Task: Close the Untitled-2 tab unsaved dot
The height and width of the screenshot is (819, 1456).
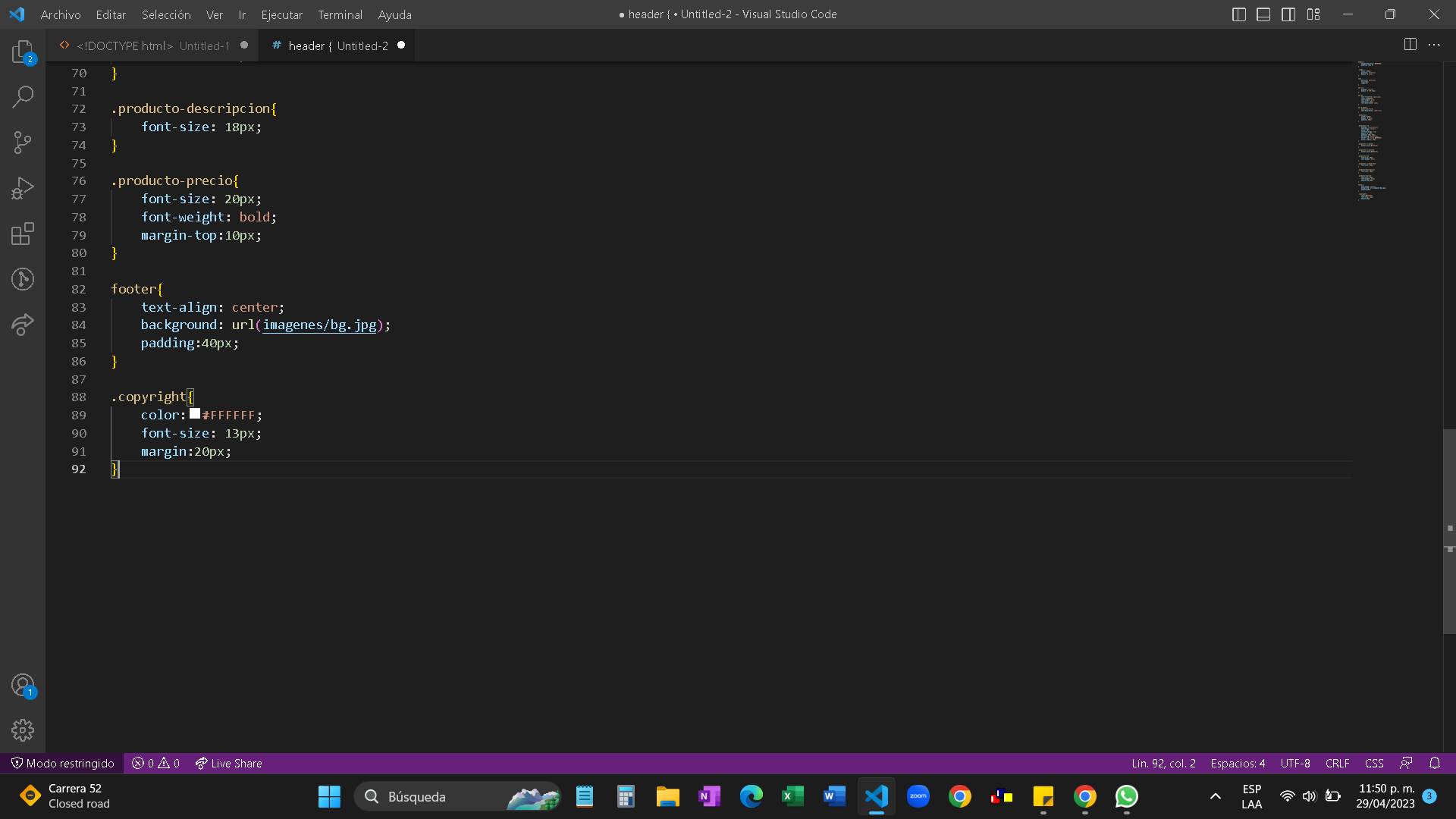Action: point(401,45)
